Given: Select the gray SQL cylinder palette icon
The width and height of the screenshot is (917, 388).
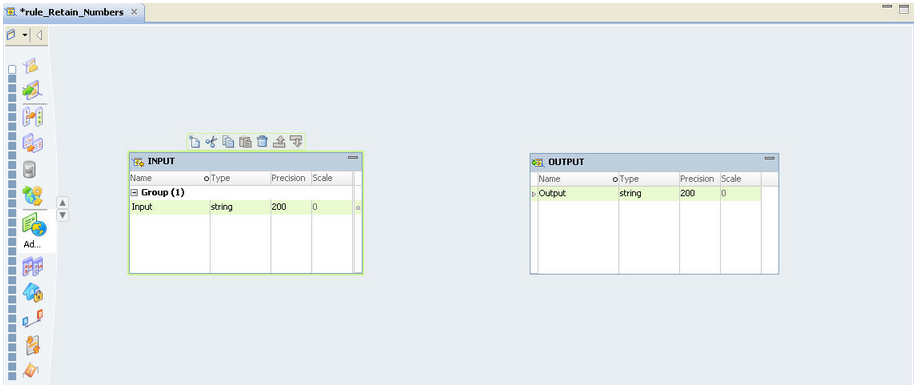Looking at the screenshot, I should 29,170.
